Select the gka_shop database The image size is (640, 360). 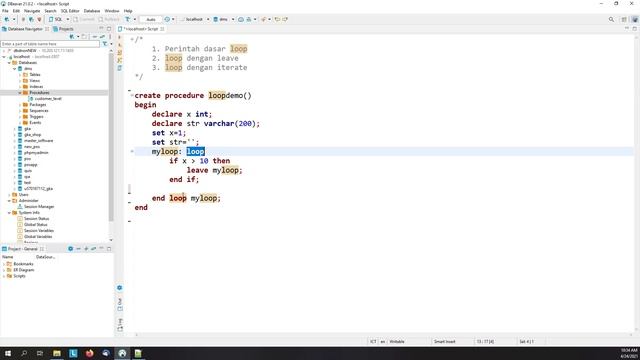32,135
